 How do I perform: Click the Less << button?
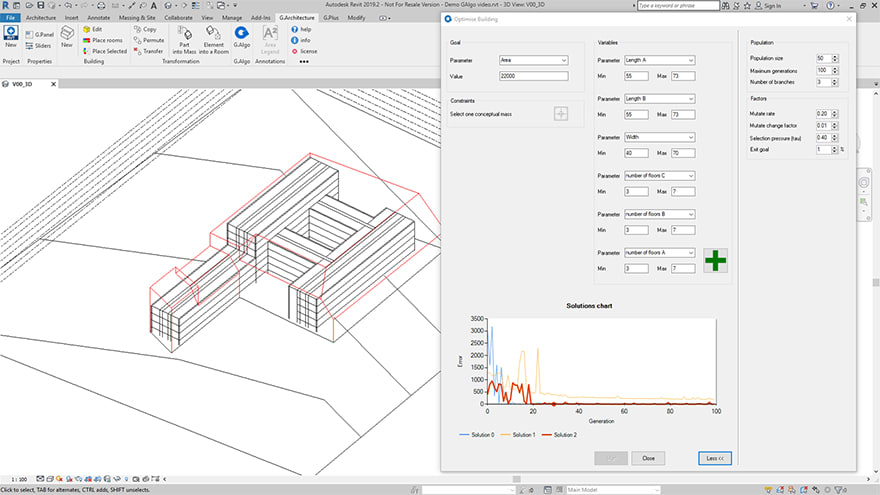click(x=715, y=458)
